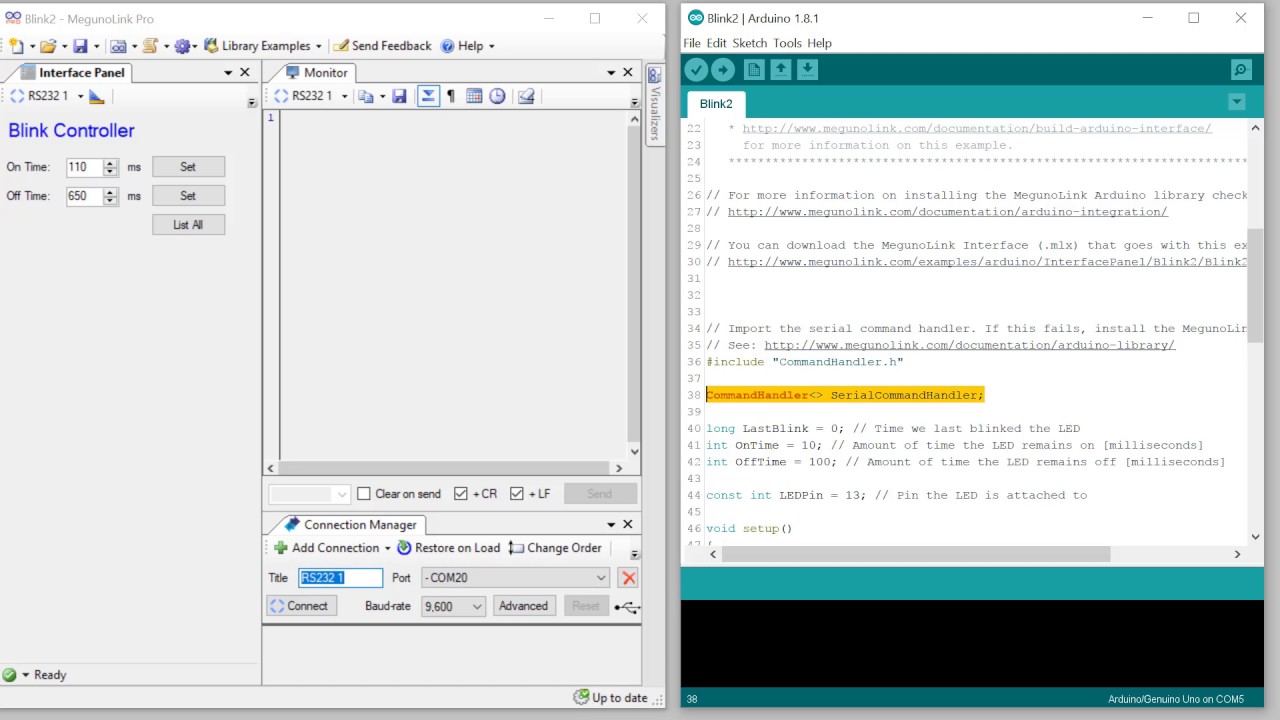The height and width of the screenshot is (720, 1280).
Task: Click the Save disk icon in MegunoLink main toolbar
Action: point(80,46)
